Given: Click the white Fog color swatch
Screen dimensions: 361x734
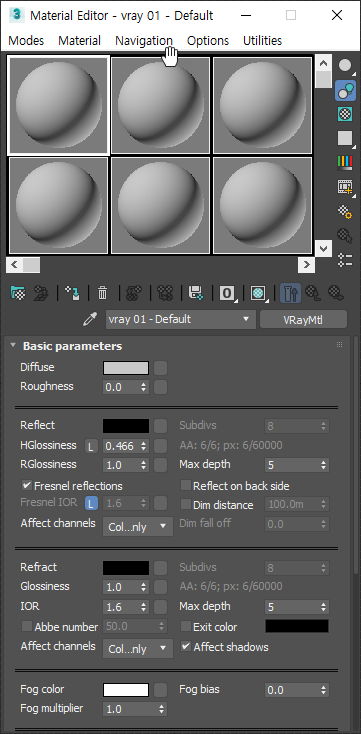Looking at the screenshot, I should (x=126, y=690).
